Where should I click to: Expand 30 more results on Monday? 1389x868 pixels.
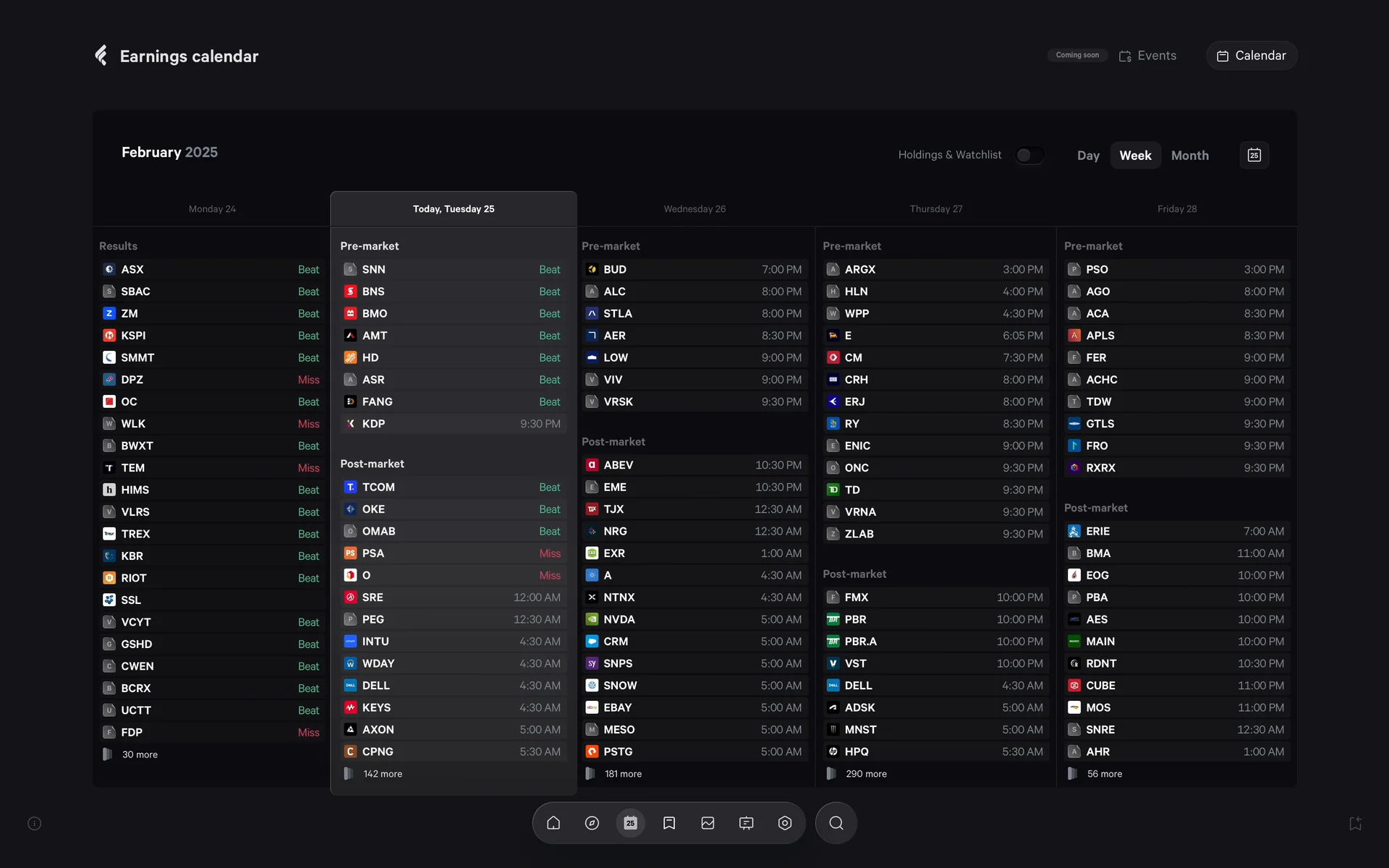pyautogui.click(x=140, y=754)
